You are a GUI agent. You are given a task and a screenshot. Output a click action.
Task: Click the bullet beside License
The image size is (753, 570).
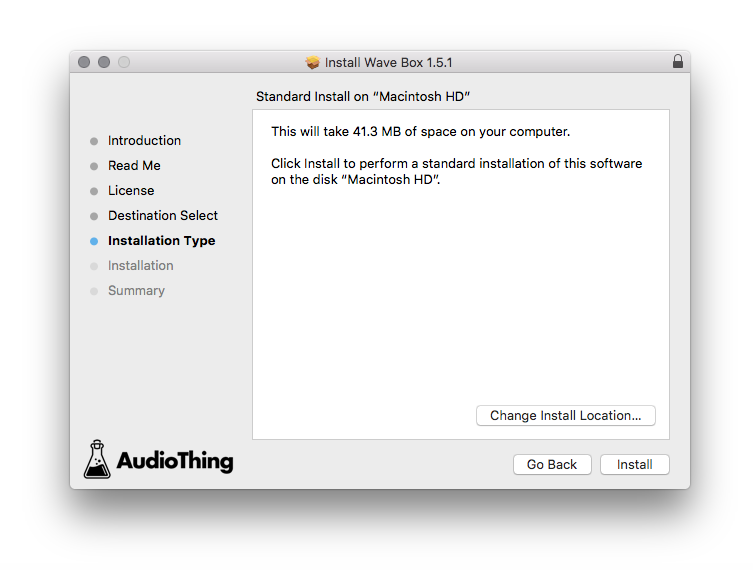tap(94, 191)
